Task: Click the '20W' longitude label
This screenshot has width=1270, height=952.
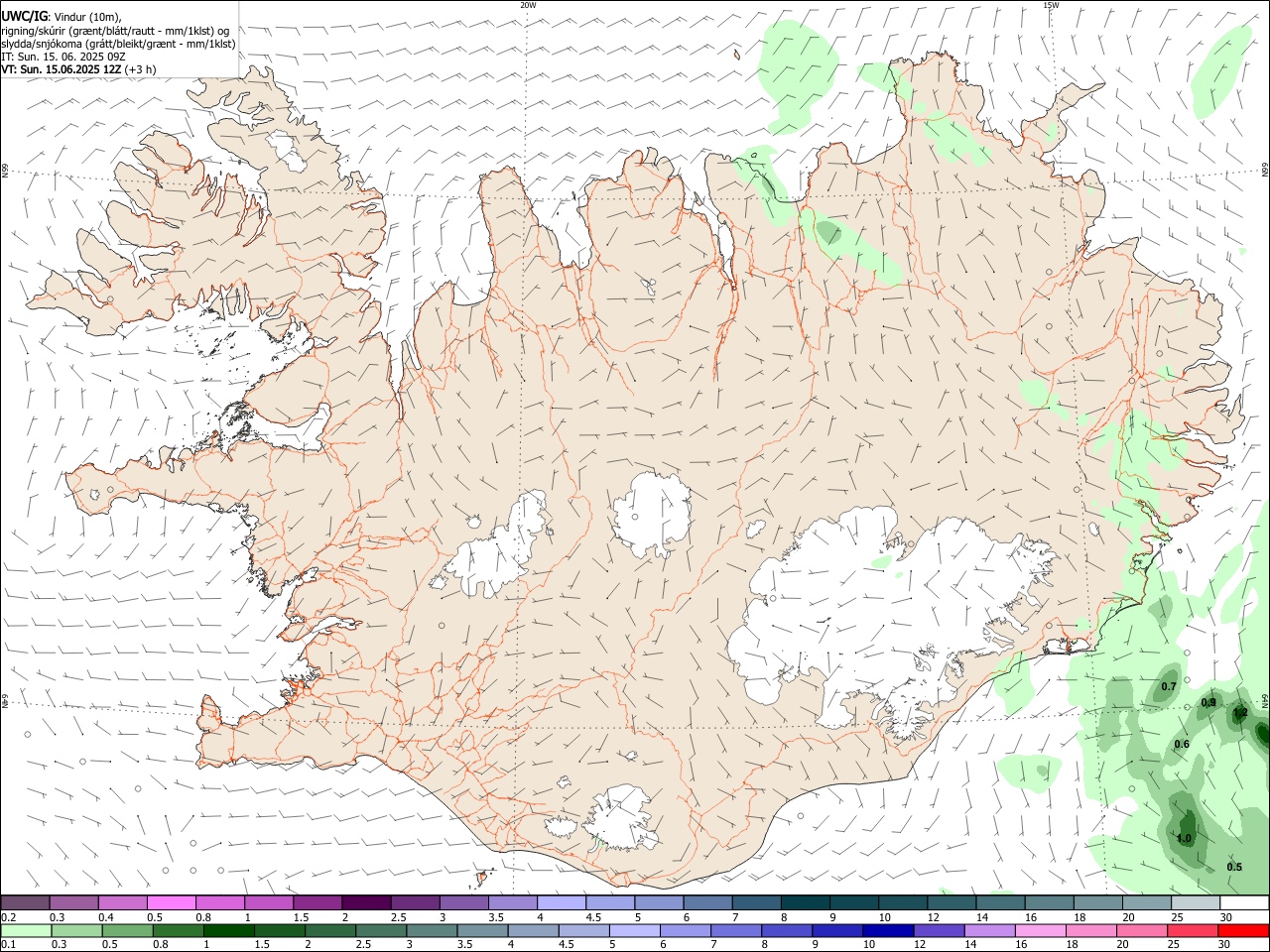Action: click(x=528, y=5)
